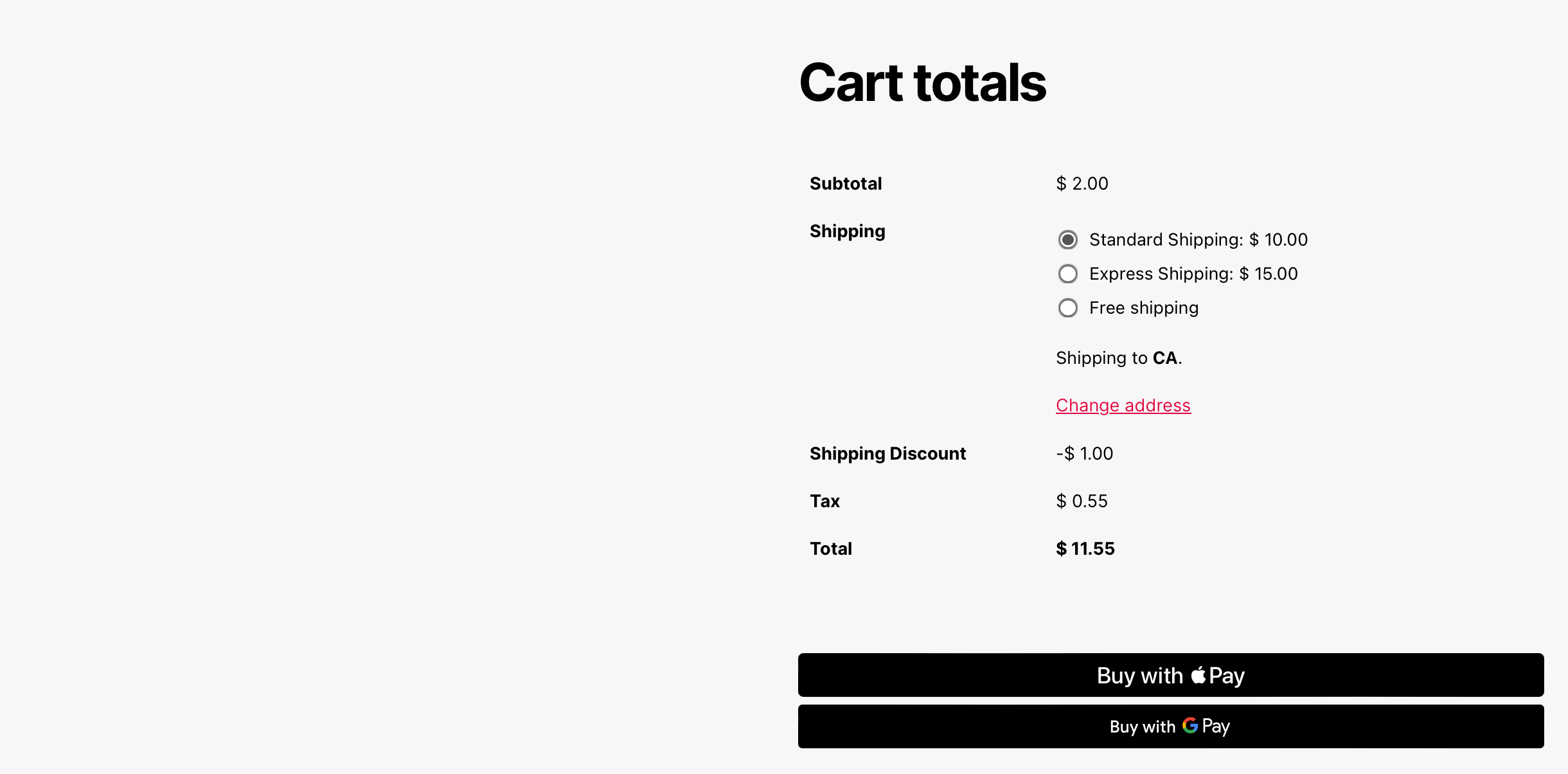The image size is (1568, 774).
Task: Click the Standard Shipping $ 10.00 label text
Action: pos(1198,240)
